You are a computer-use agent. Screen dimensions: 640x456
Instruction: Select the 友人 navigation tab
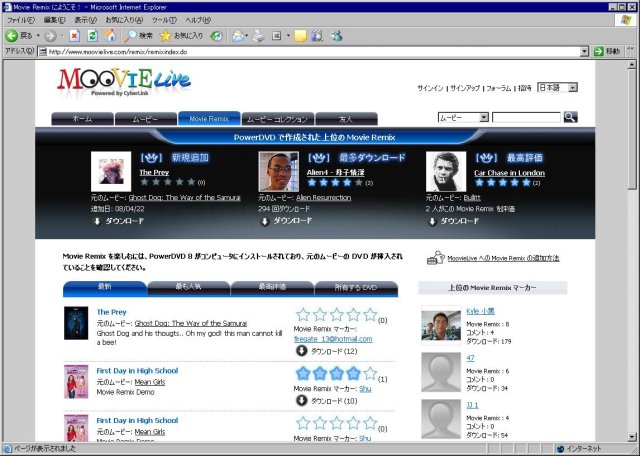[x=346, y=119]
